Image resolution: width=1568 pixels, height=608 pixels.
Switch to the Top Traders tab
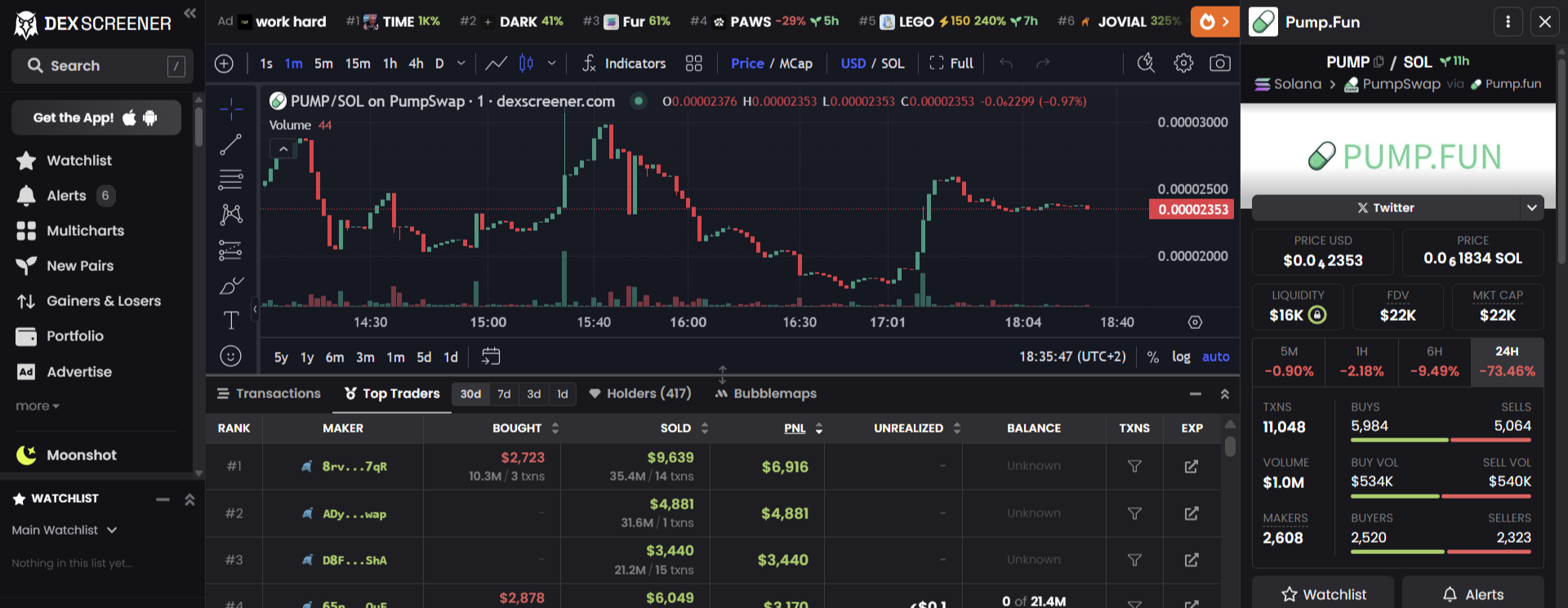[x=392, y=394]
